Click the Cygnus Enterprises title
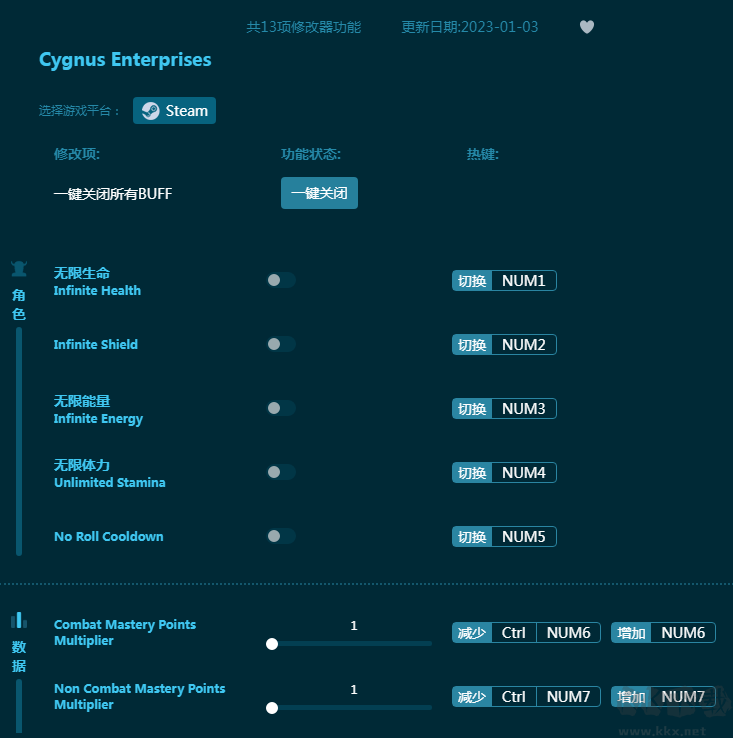 pyautogui.click(x=125, y=60)
